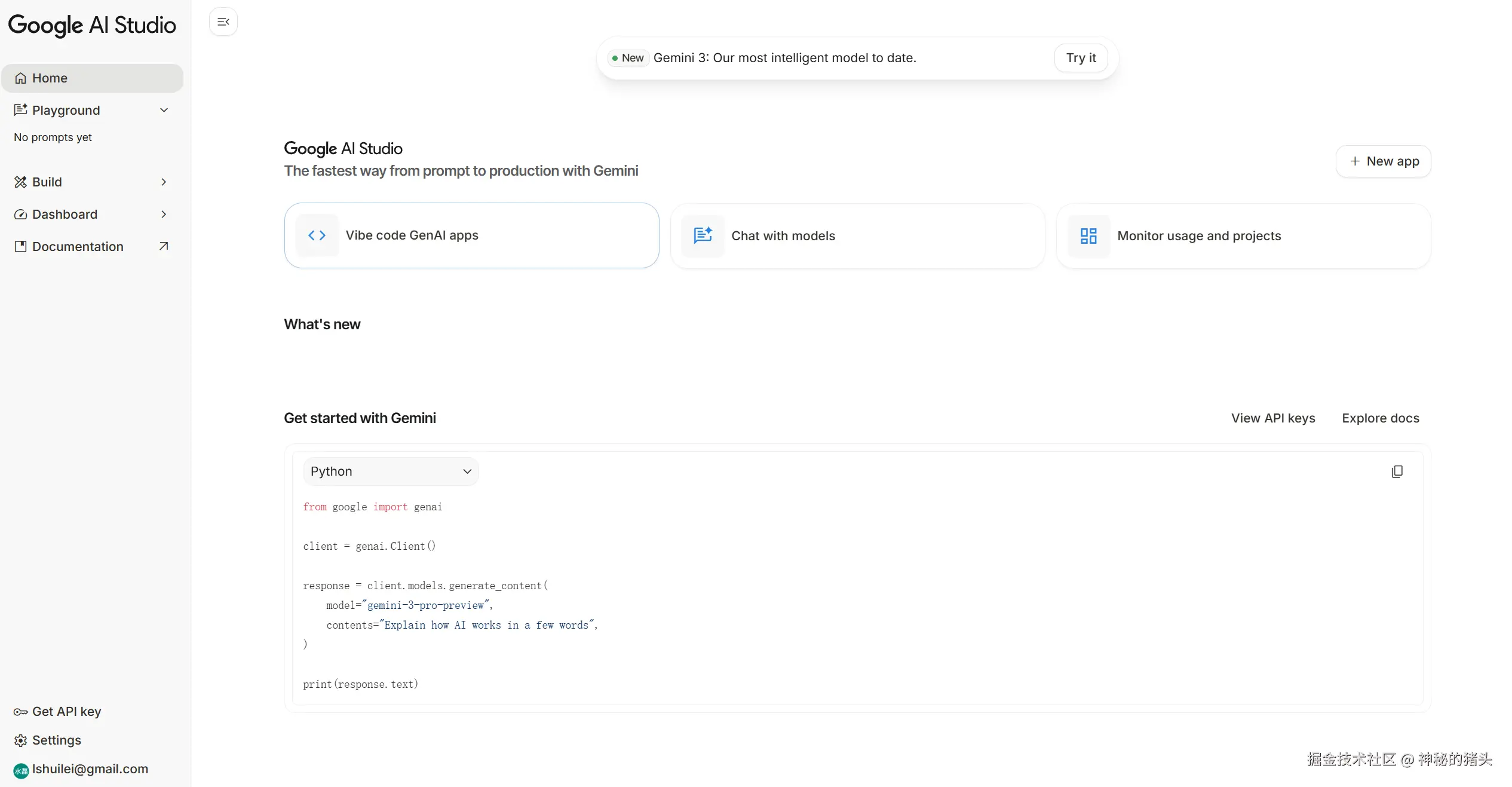Click the Vibe code angle-brackets icon
The height and width of the screenshot is (787, 1512).
(317, 235)
